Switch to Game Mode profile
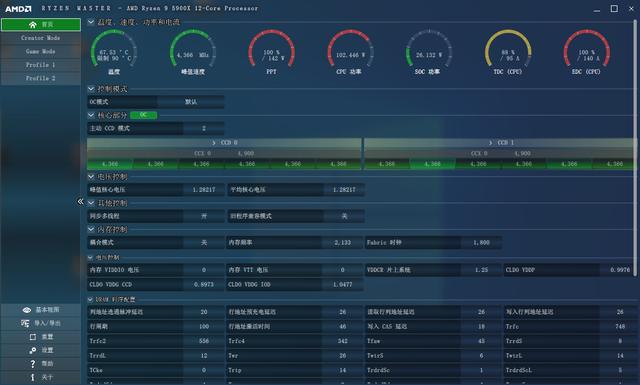Image resolution: width=640 pixels, height=385 pixels. click(x=41, y=51)
